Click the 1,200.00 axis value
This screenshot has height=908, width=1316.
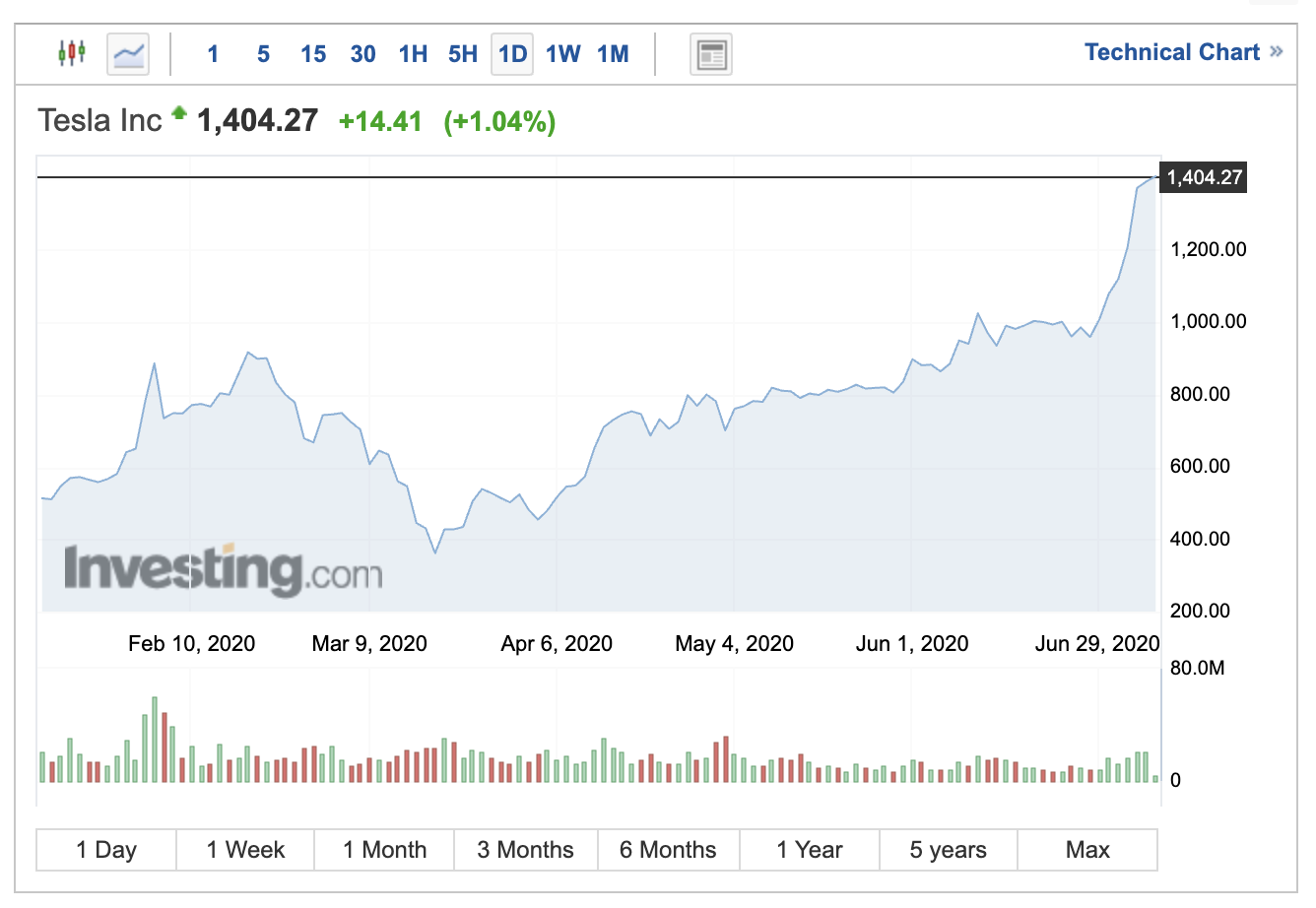point(1209,249)
